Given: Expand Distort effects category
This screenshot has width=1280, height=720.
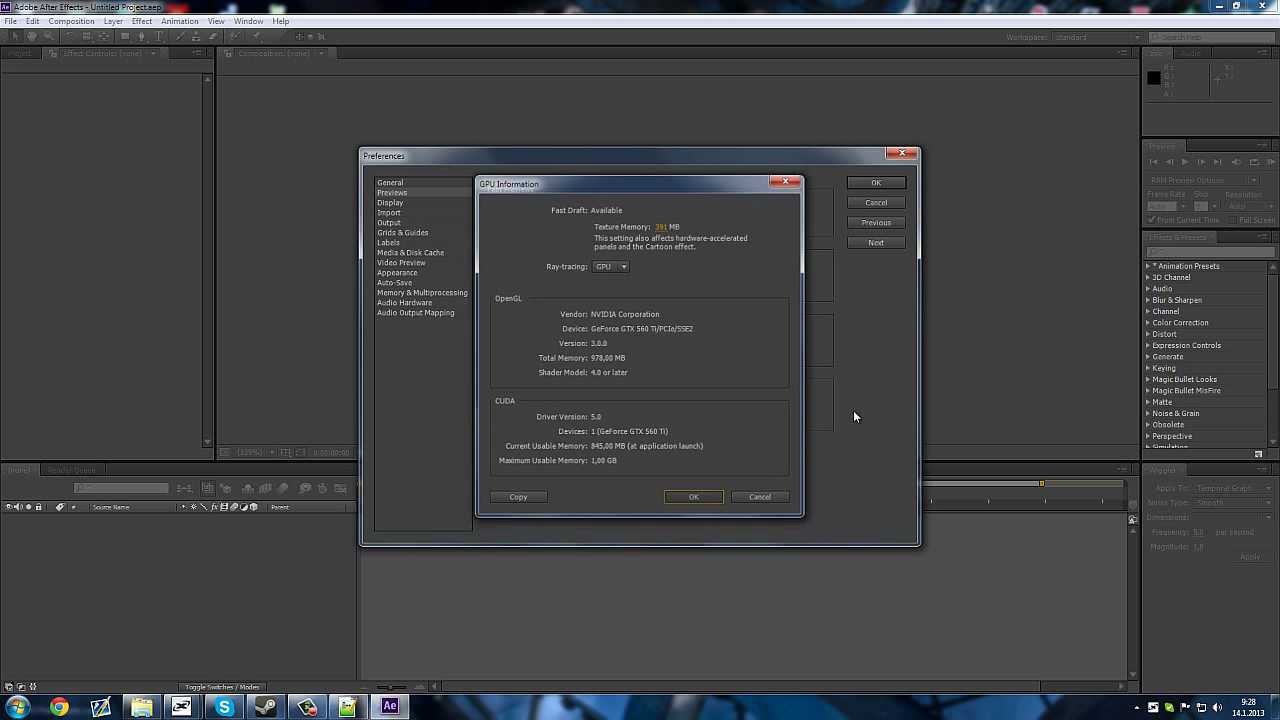Looking at the screenshot, I should 1148,334.
